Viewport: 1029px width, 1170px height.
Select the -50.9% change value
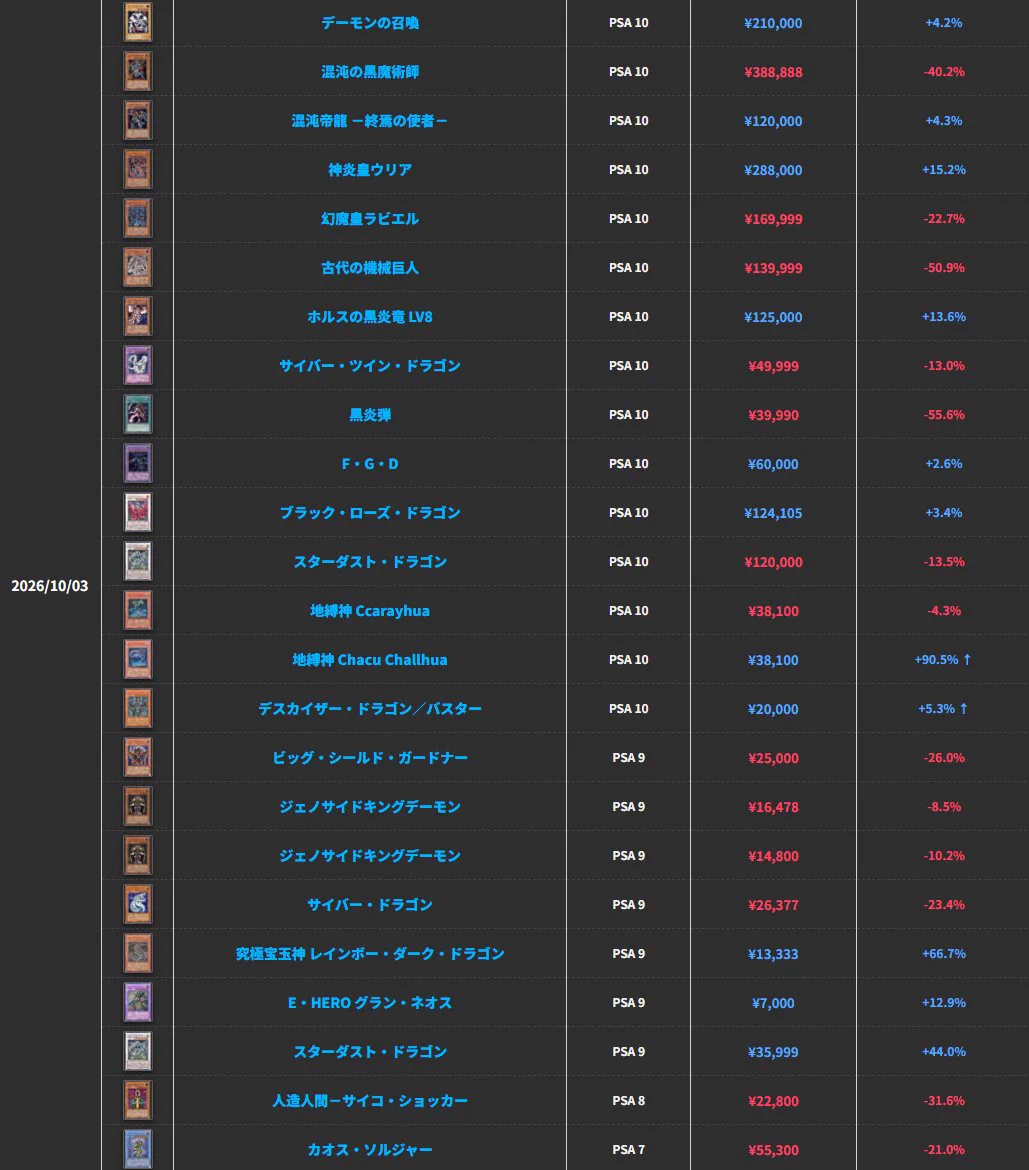coord(944,268)
